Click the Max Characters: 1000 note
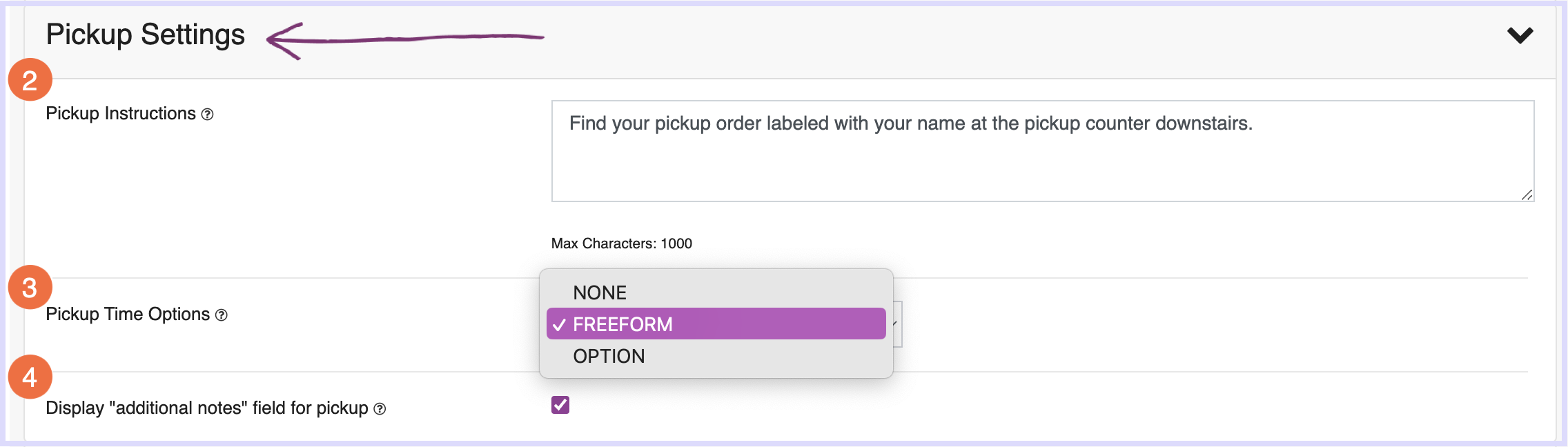 click(x=622, y=244)
